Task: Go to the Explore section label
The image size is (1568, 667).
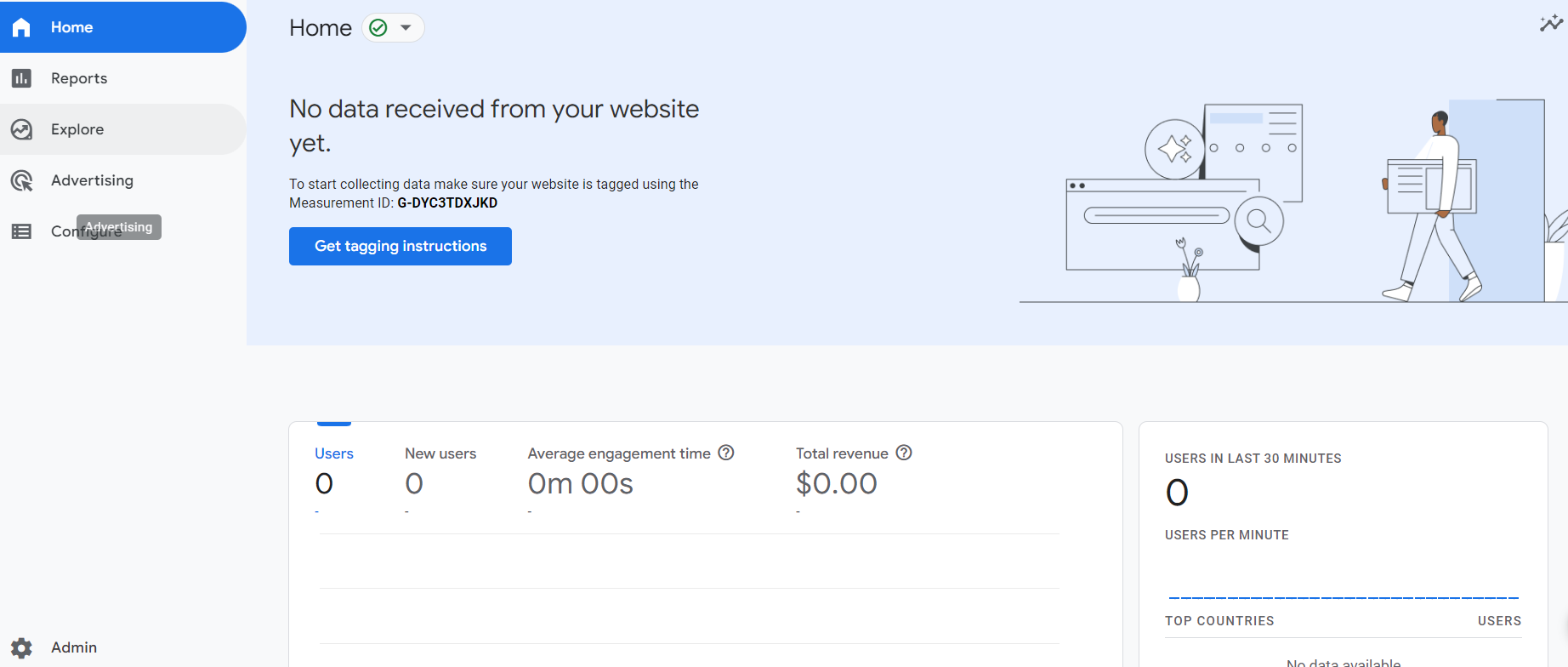Action: pos(77,129)
